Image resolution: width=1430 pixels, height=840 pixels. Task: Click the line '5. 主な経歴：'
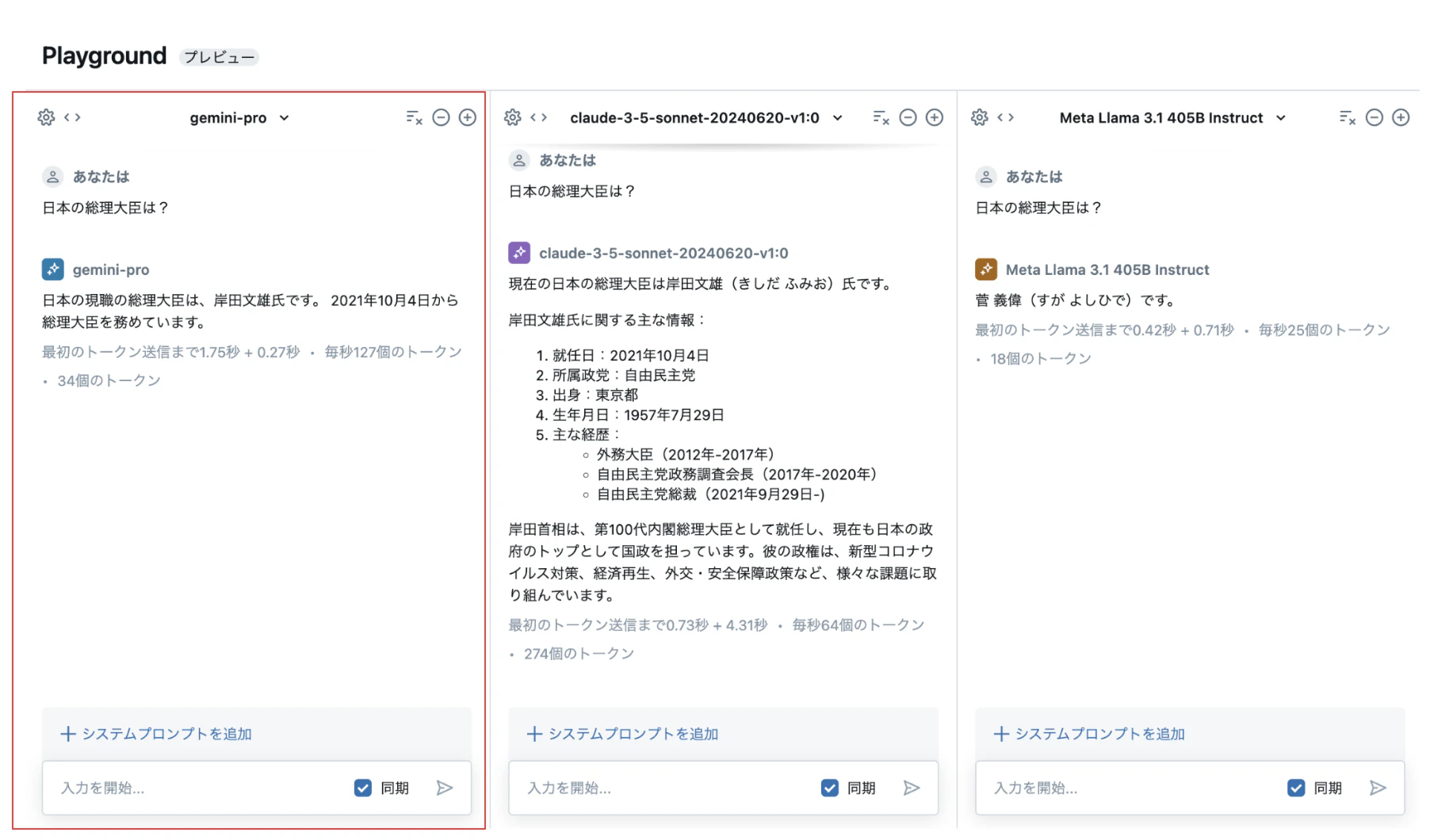tap(579, 434)
